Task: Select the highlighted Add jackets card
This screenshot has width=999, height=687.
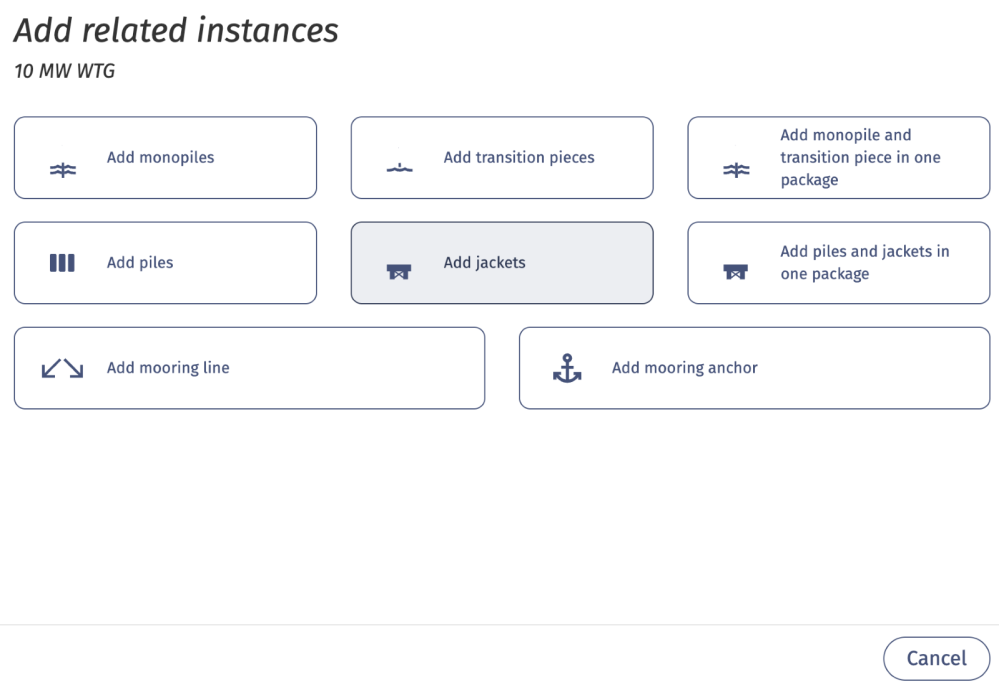Action: coord(502,263)
